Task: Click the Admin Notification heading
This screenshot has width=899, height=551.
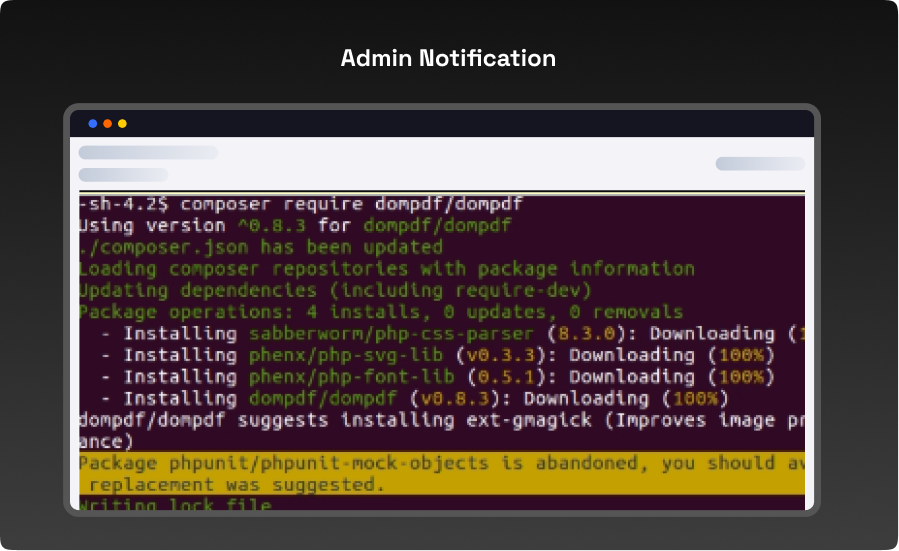Action: (448, 58)
